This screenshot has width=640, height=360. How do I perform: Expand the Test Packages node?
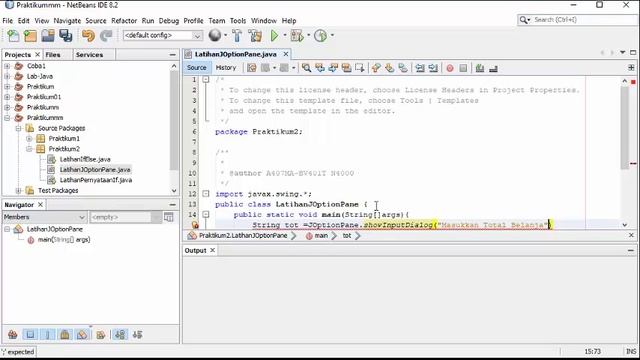[18, 191]
